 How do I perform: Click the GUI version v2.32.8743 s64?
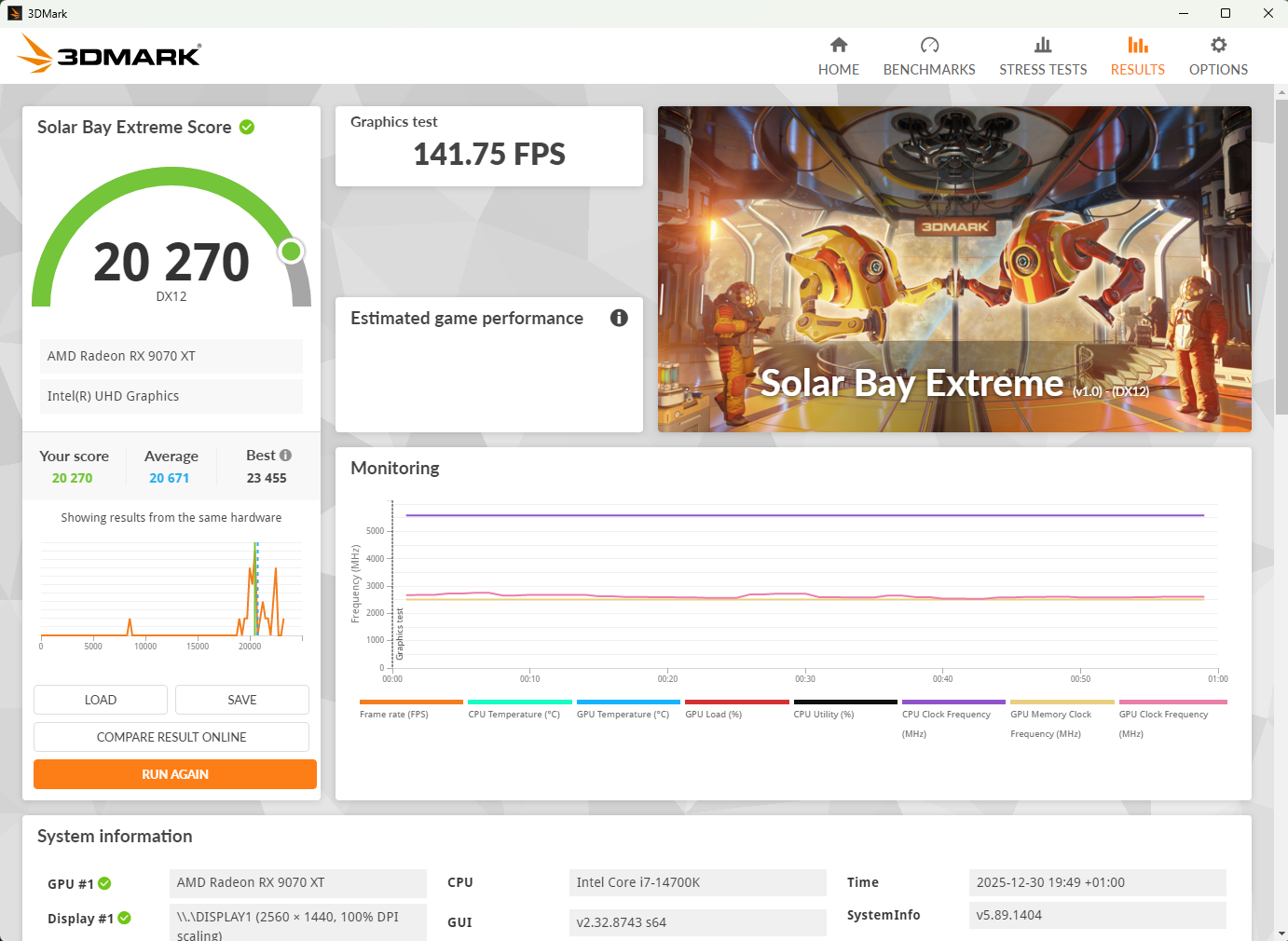pyautogui.click(x=698, y=922)
